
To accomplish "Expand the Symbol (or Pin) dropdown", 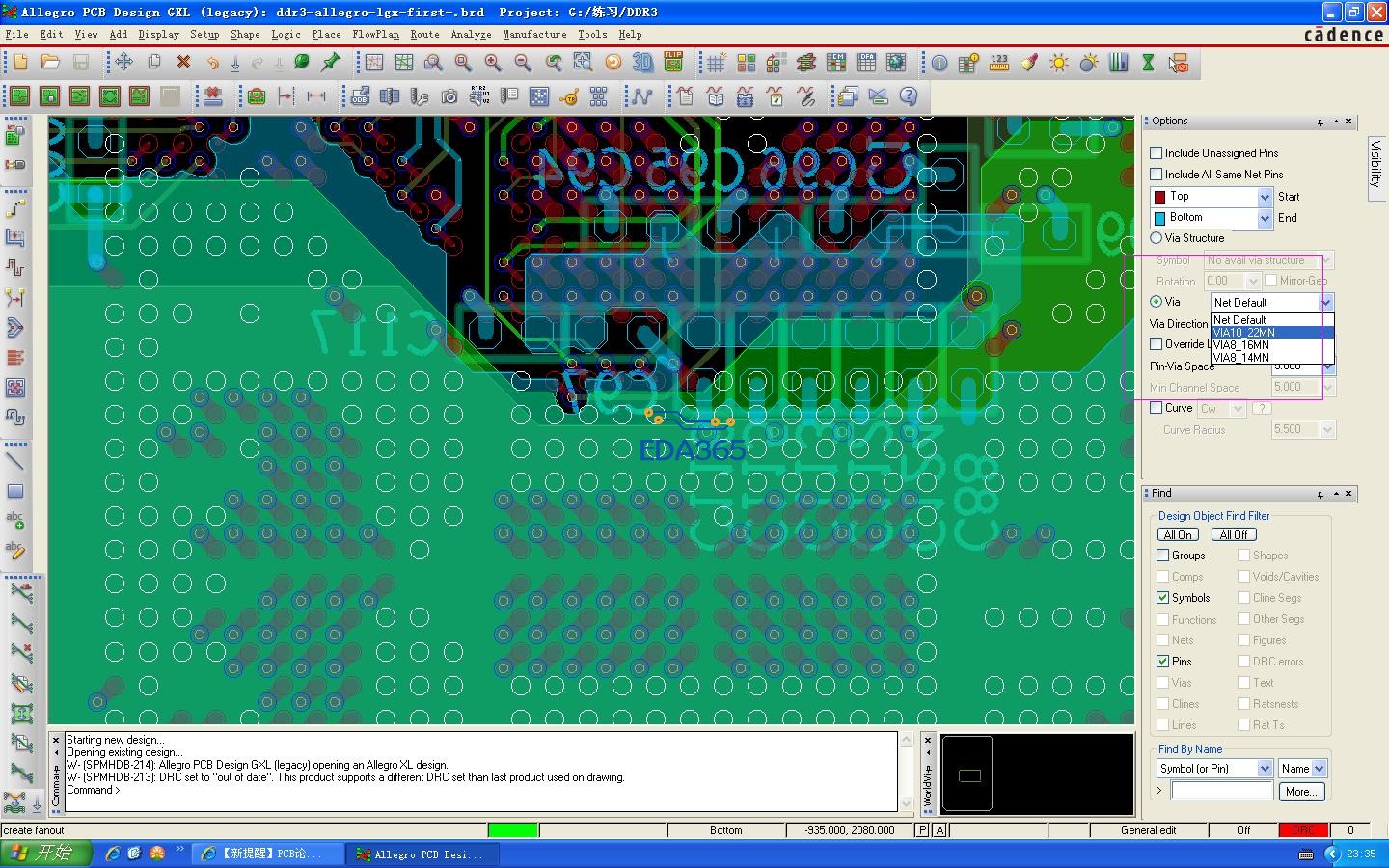I will [1265, 769].
